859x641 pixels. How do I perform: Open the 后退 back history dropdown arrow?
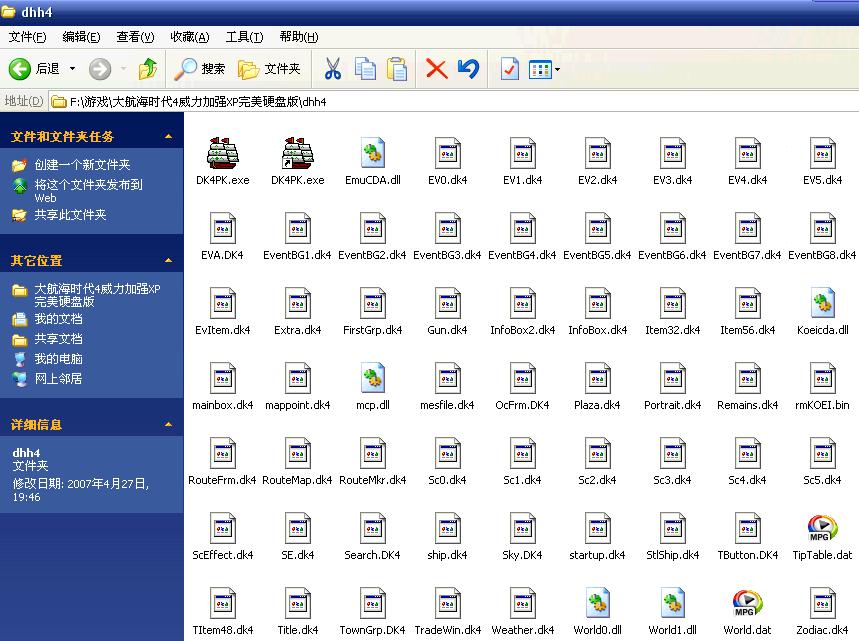tap(72, 69)
